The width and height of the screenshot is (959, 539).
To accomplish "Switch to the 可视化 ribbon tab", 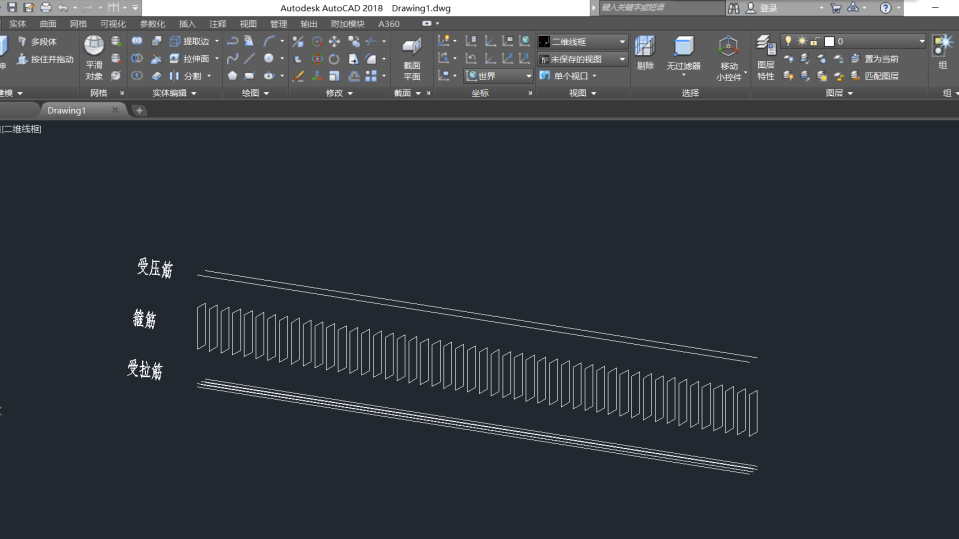I will pyautogui.click(x=113, y=23).
